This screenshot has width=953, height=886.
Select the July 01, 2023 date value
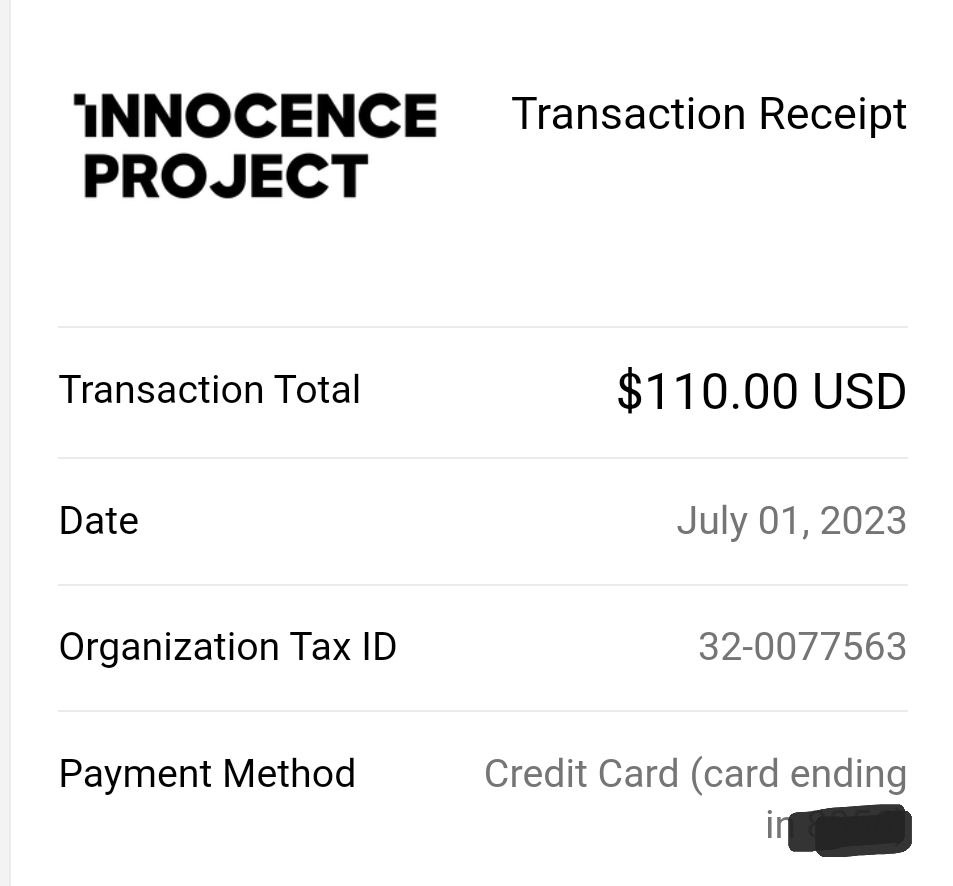[792, 521]
